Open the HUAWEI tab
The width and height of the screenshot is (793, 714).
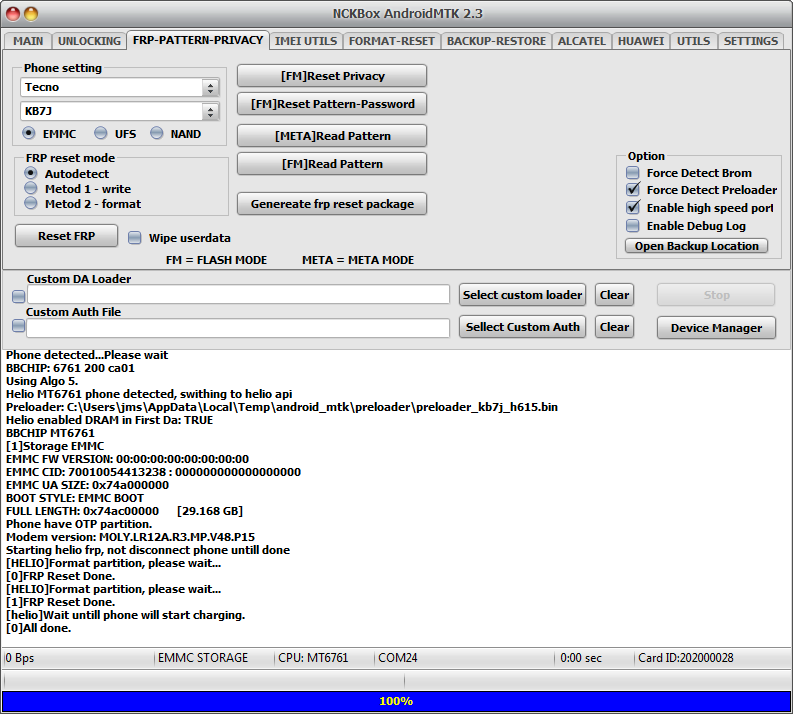point(641,41)
